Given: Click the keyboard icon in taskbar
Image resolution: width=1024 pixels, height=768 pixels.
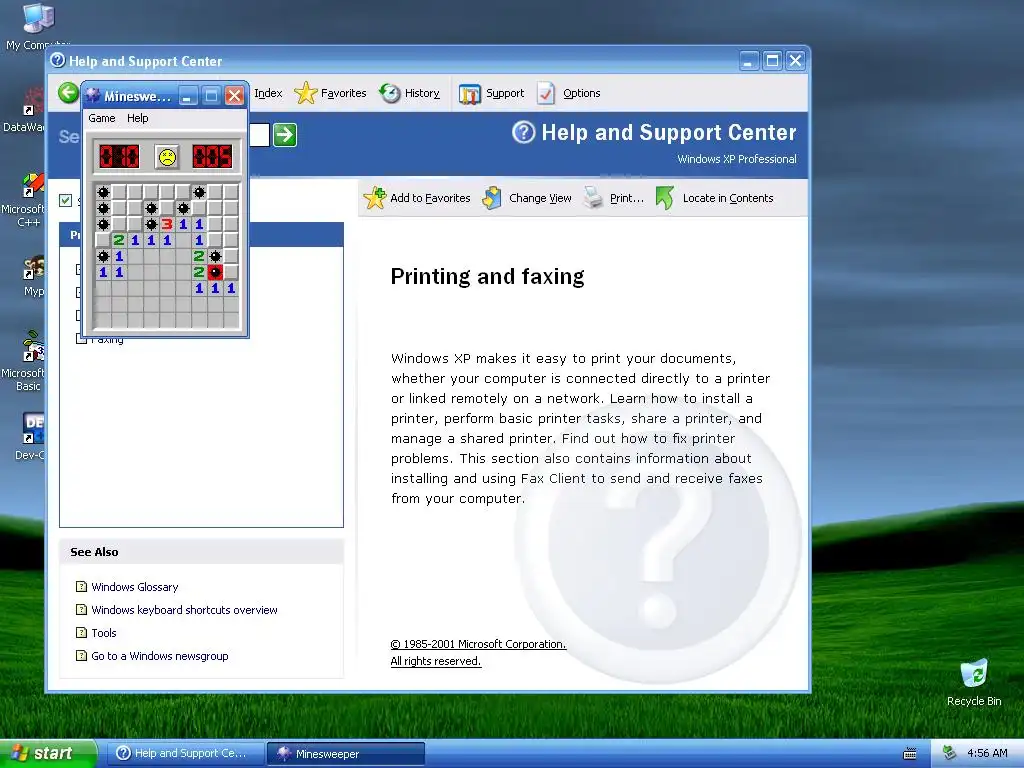Looking at the screenshot, I should tap(910, 754).
